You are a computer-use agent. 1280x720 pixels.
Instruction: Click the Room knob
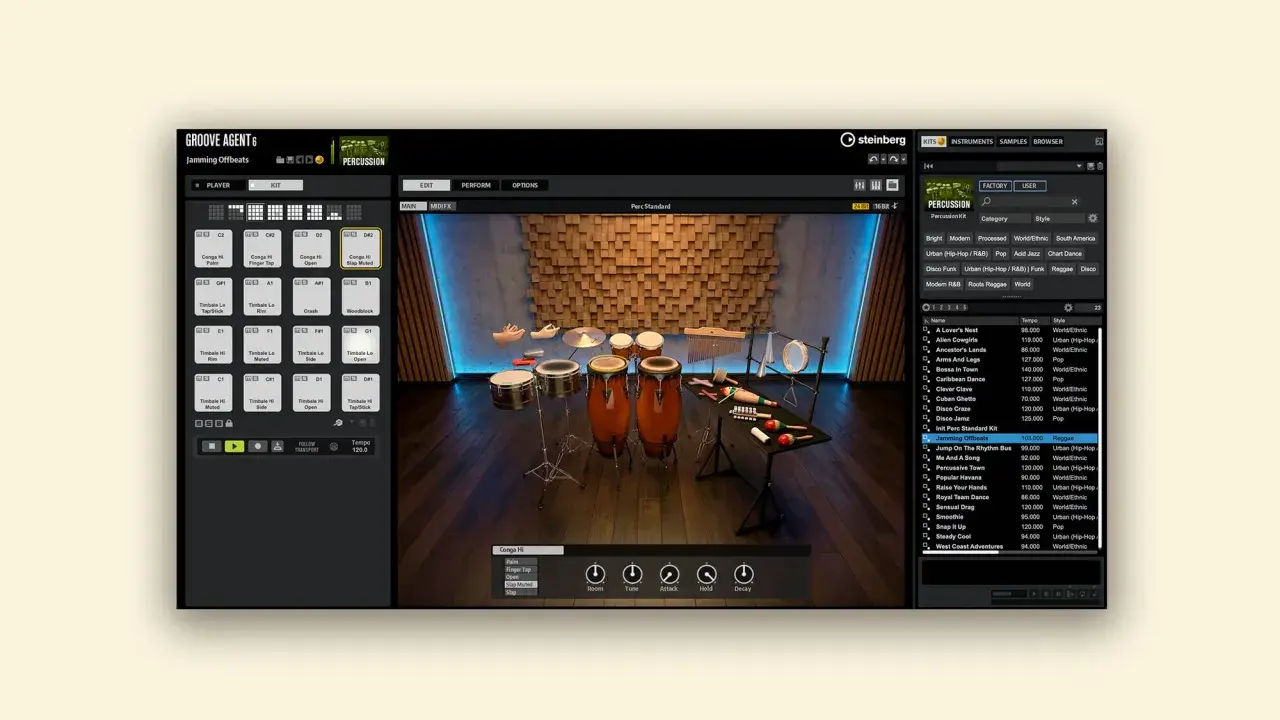(595, 575)
